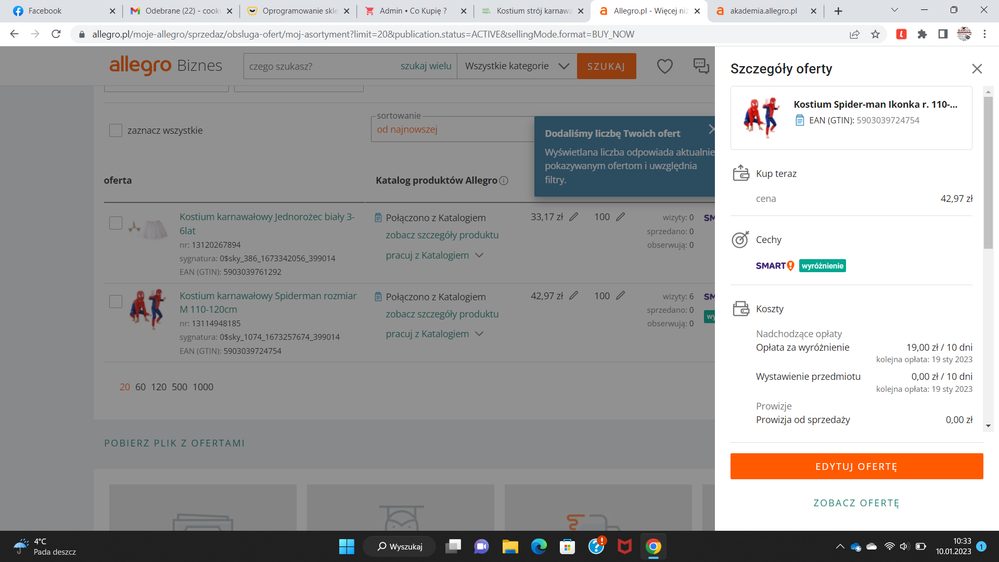The width and height of the screenshot is (999, 562).
Task: Expand pracuj z Katalogiem for Spiderman offer
Action: [435, 334]
